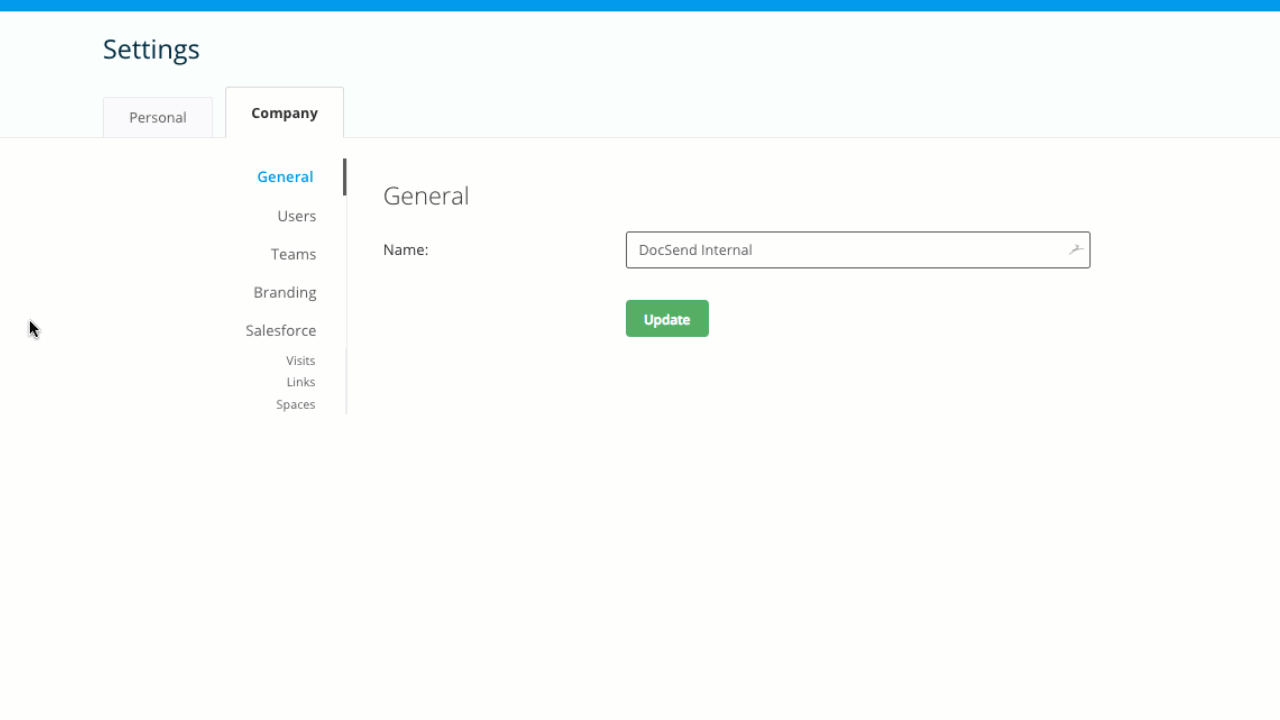Select Links under Salesforce
Image resolution: width=1280 pixels, height=720 pixels.
pos(301,382)
